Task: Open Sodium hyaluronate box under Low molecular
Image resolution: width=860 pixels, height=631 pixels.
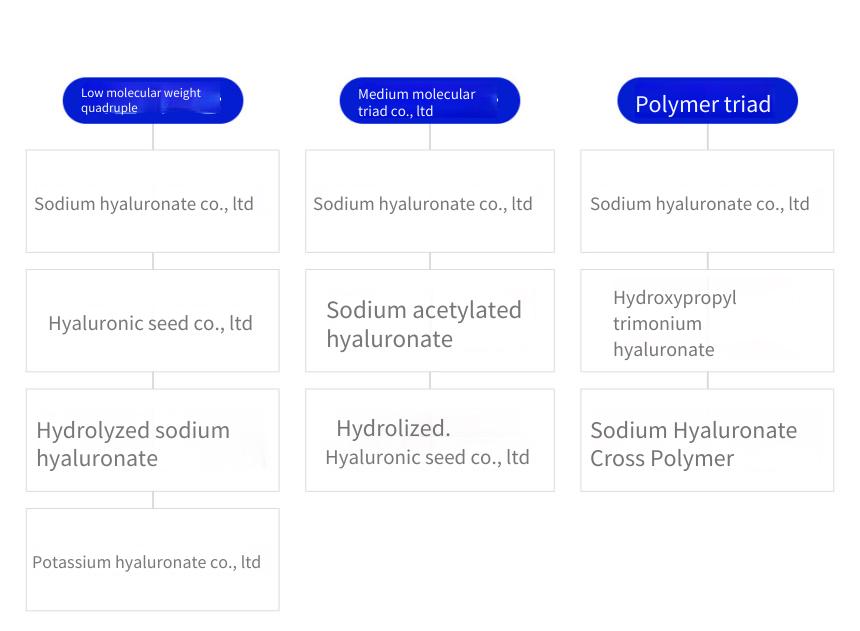Action: coord(152,201)
